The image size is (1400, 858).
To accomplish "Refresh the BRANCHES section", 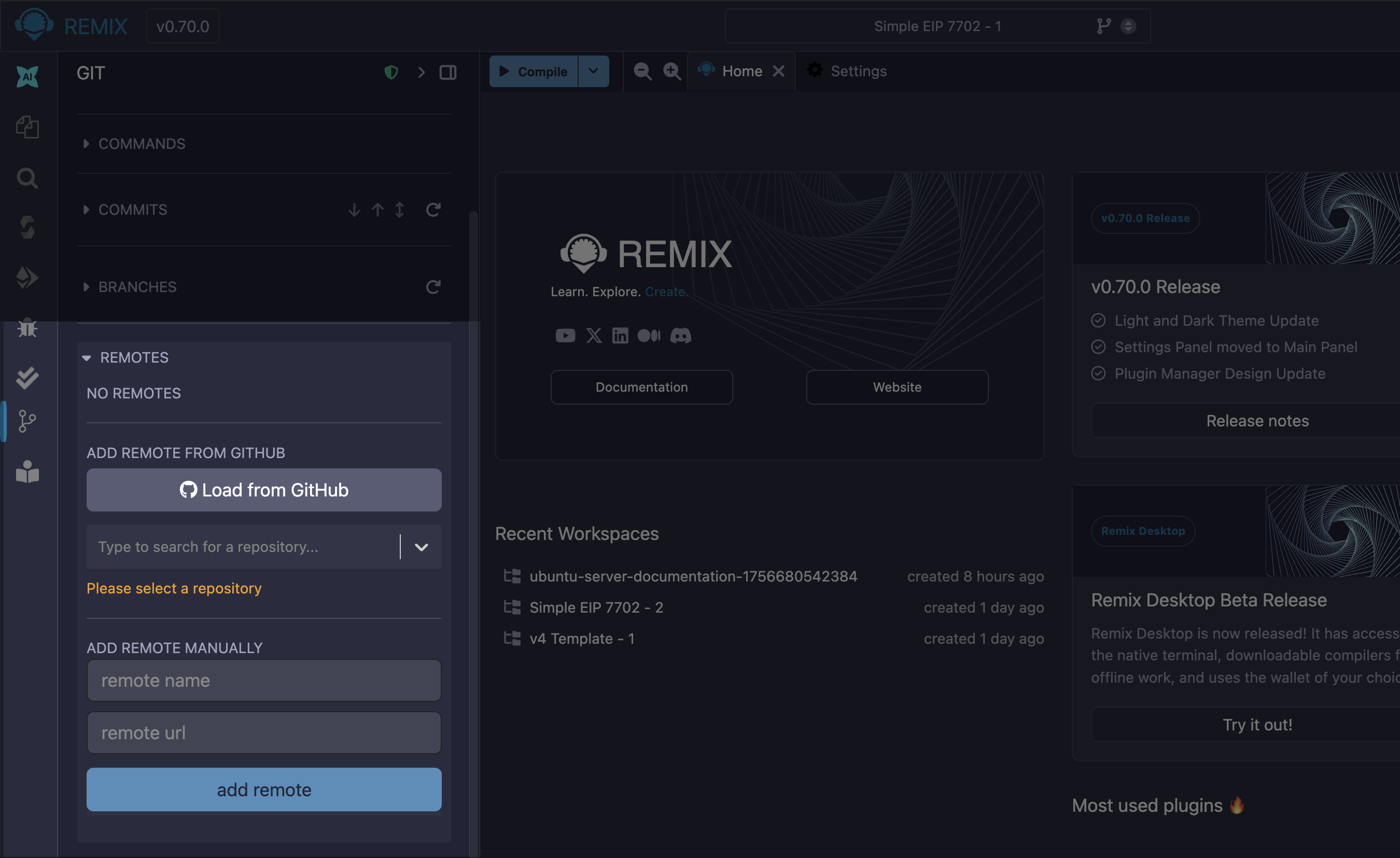I will click(433, 287).
